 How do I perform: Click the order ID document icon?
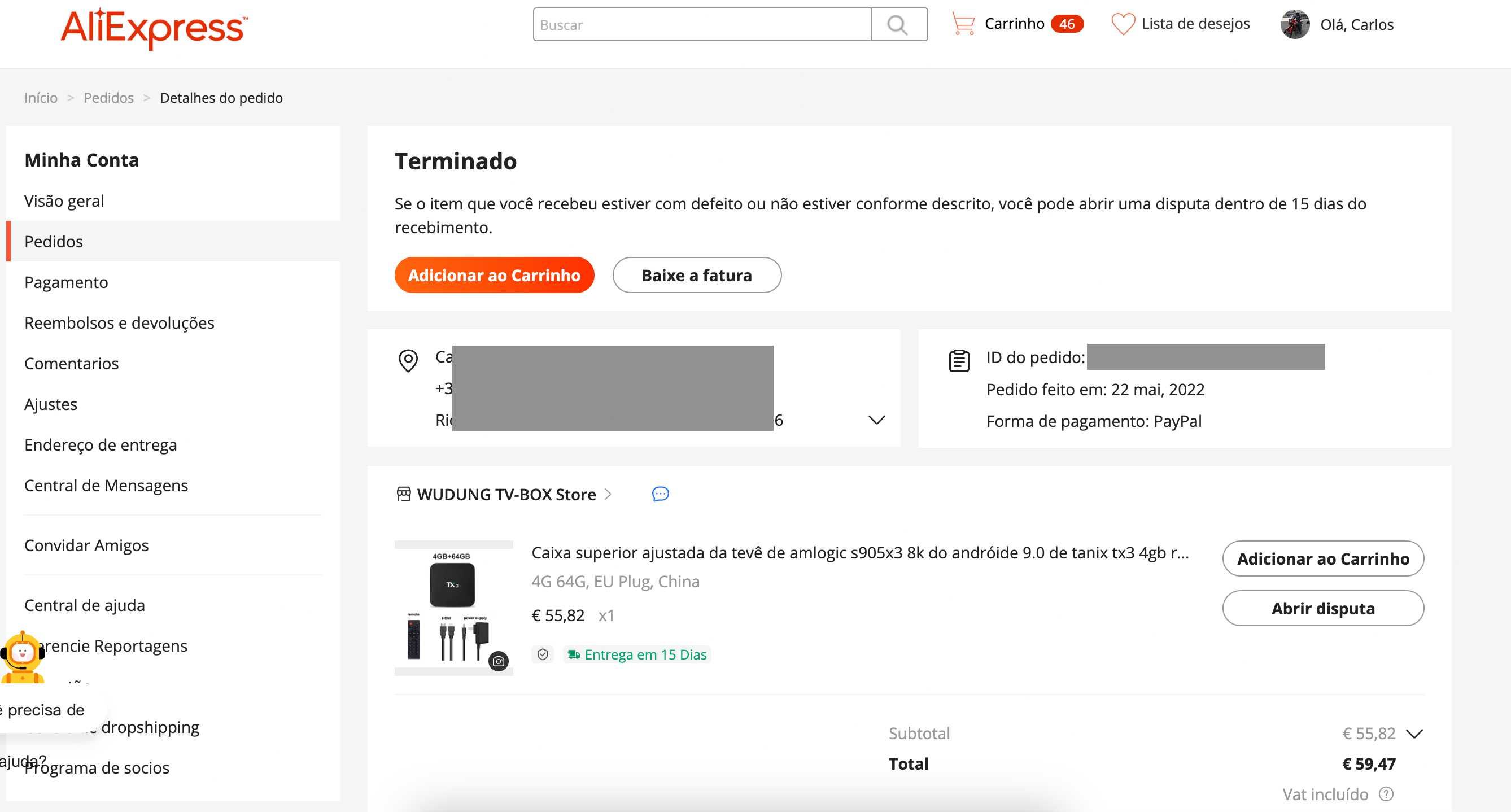click(x=958, y=358)
